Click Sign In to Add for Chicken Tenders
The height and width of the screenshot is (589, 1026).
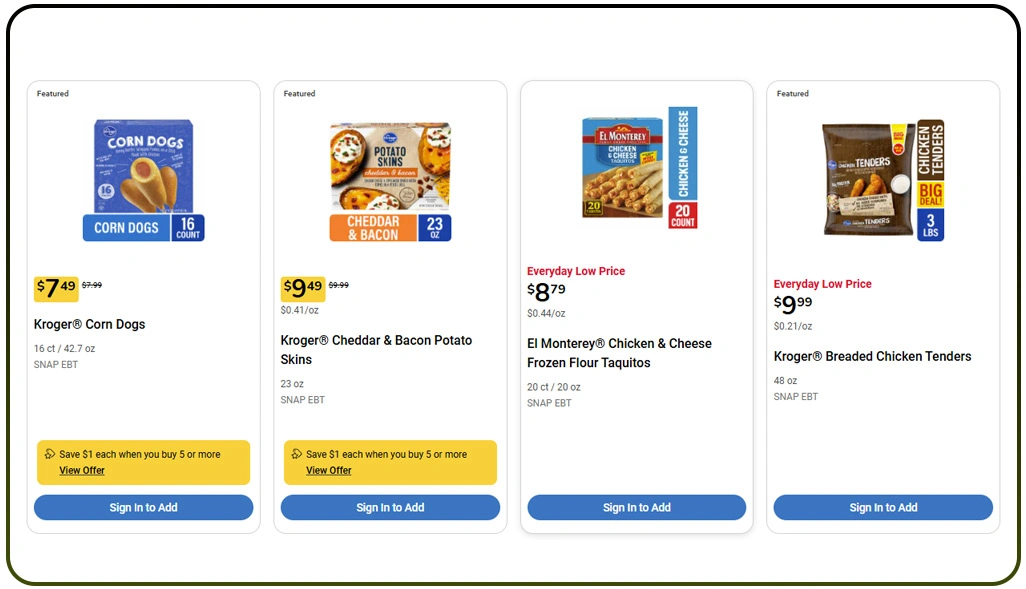882,507
